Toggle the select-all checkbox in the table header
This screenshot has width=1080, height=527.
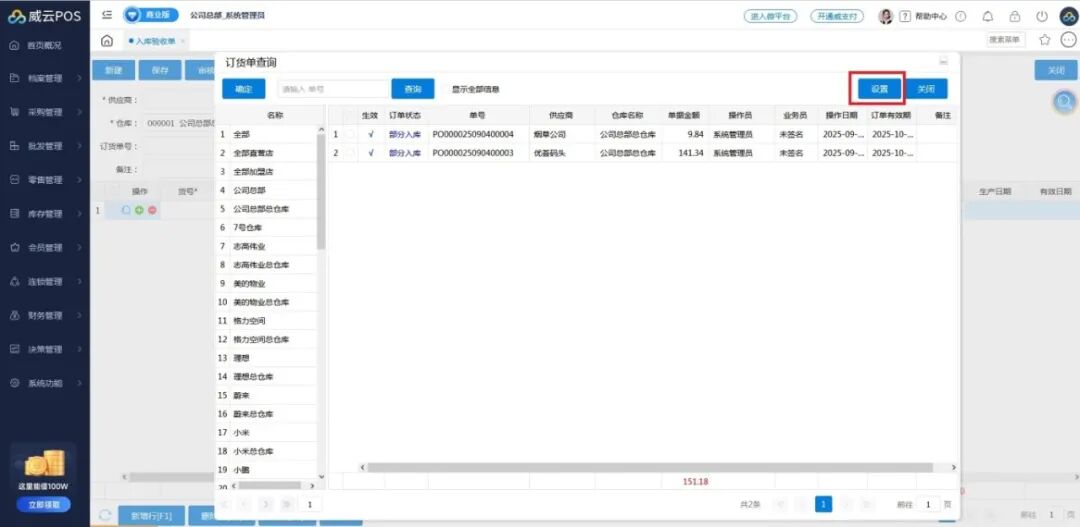(350, 116)
